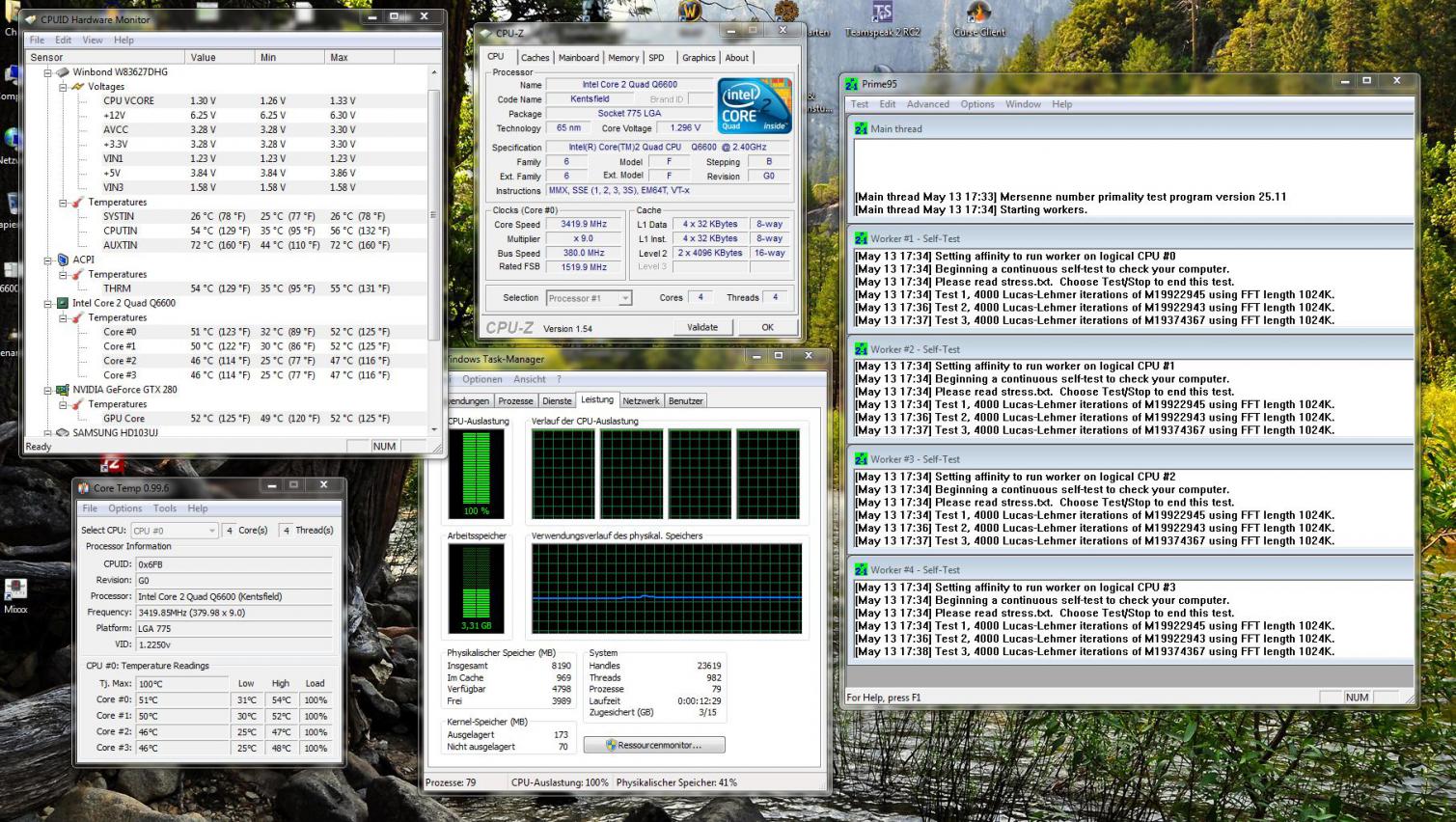Click the Winbond chip icon
The image size is (1456, 822).
click(x=63, y=72)
